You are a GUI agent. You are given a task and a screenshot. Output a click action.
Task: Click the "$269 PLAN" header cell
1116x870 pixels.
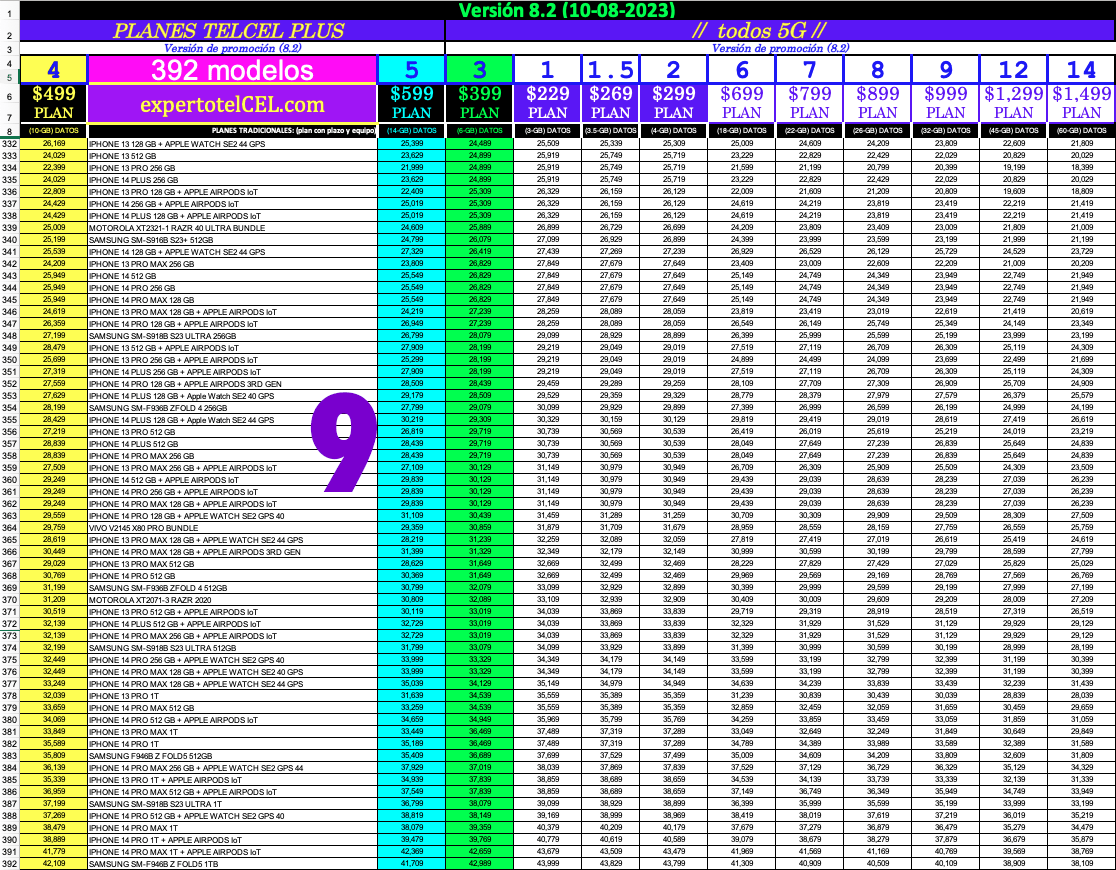[611, 104]
